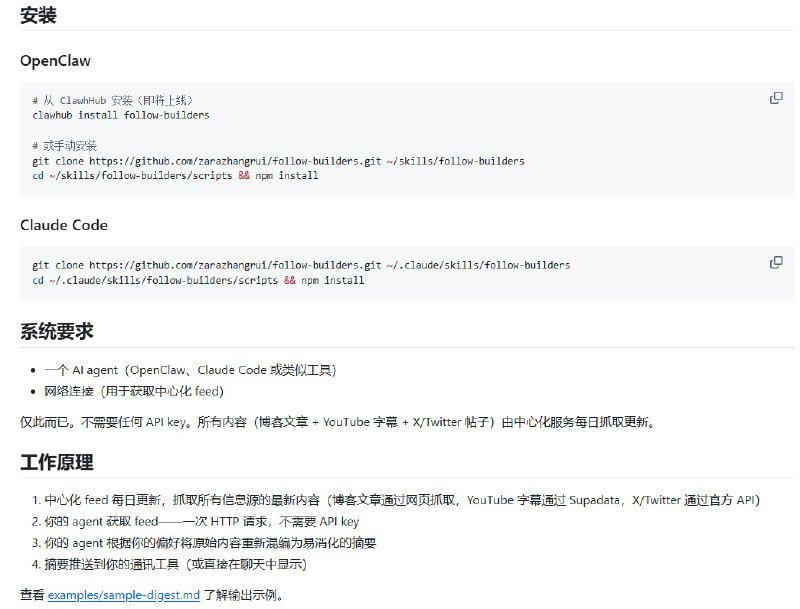This screenshot has width=800, height=609.
Task: Click the OpenClaw subheading
Action: point(56,60)
